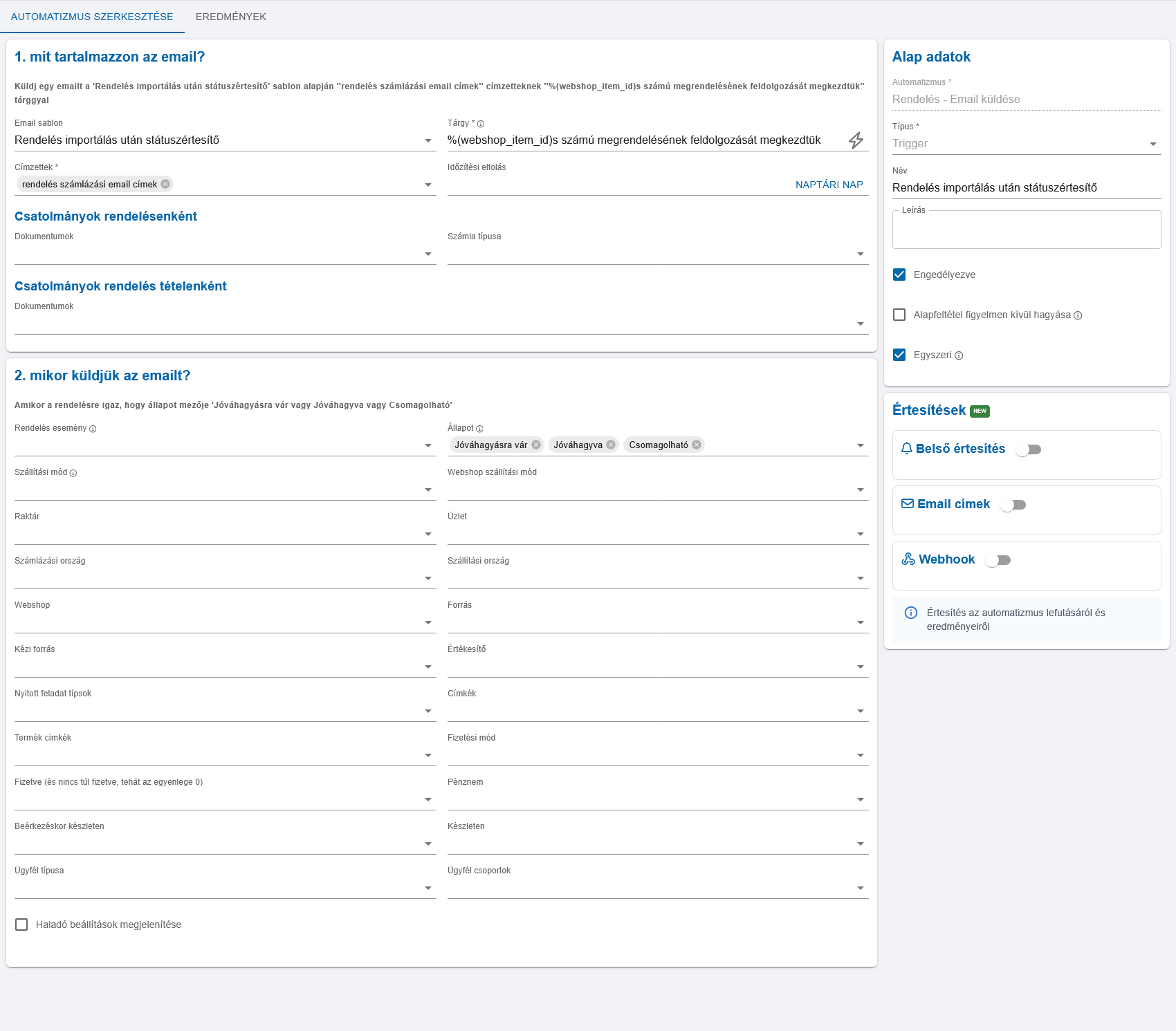Viewport: 1176px width, 1031px height.
Task: Click the Leírás text area
Action: coord(1027,230)
